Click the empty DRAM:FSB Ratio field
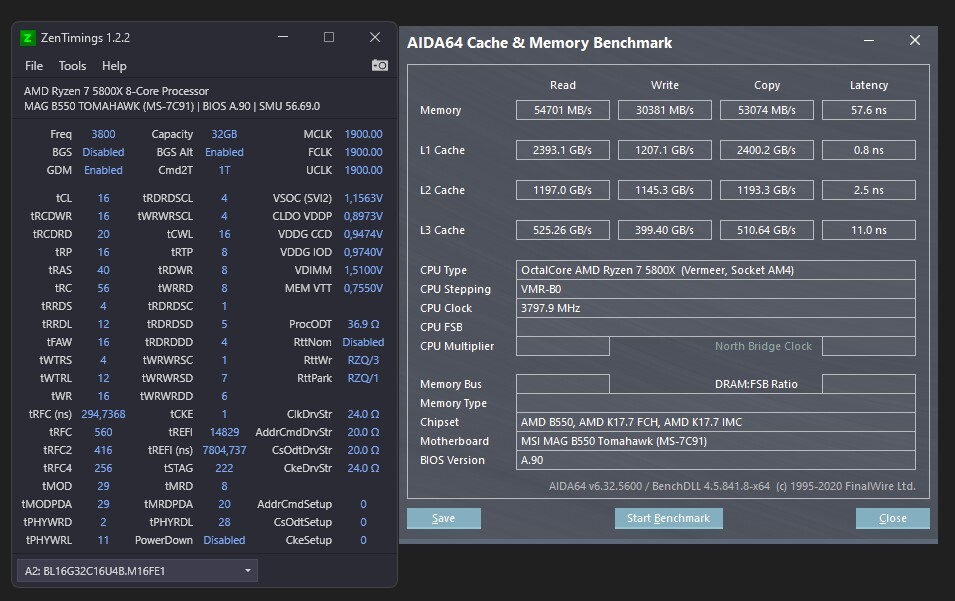 [868, 384]
